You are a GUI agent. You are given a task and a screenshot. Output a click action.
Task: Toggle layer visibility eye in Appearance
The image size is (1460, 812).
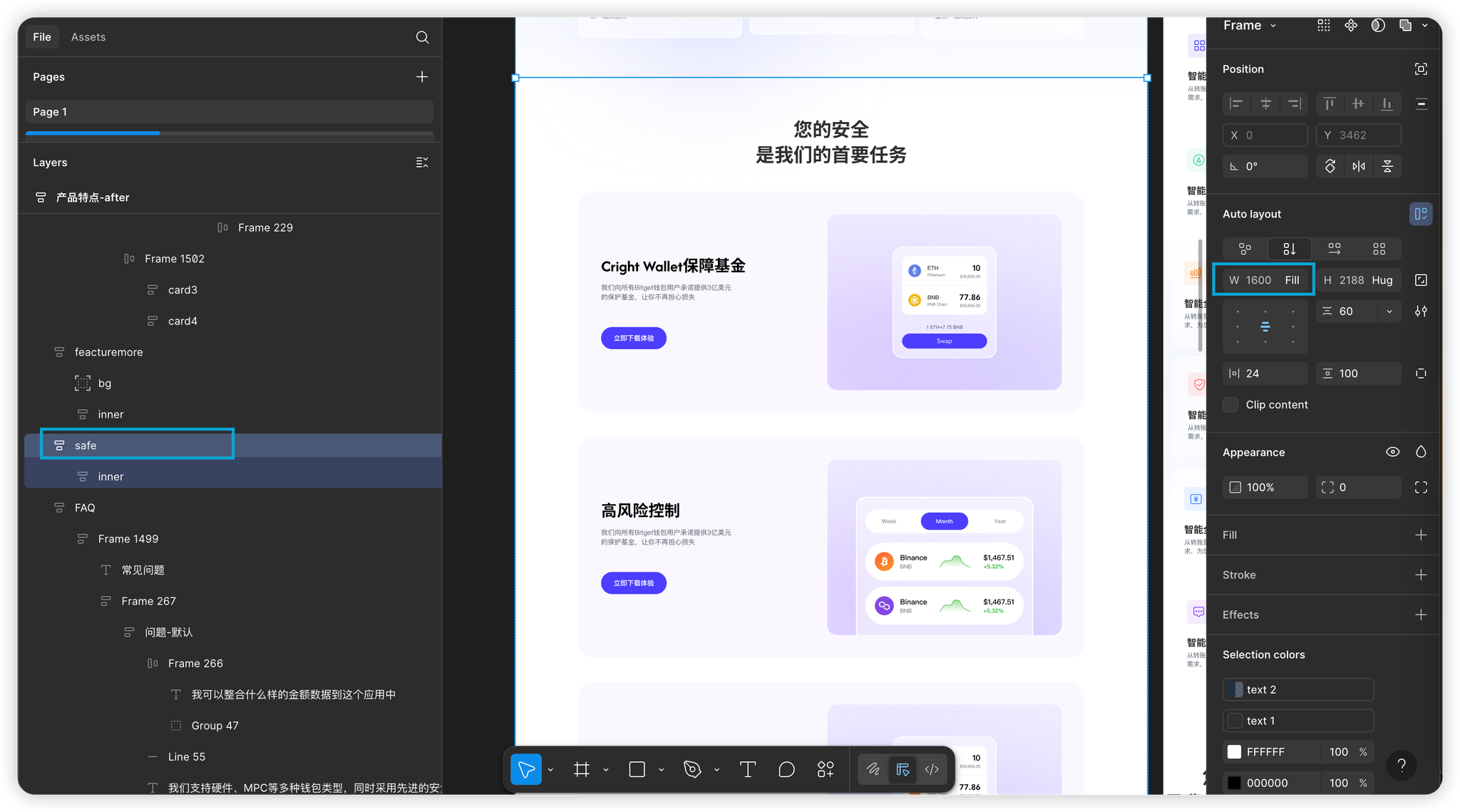[x=1392, y=452]
